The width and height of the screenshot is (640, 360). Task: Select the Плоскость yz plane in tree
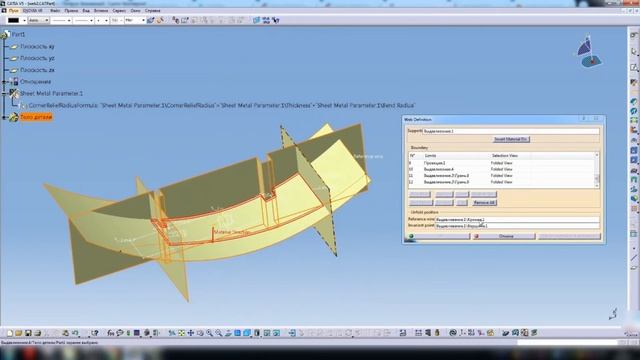pos(37,58)
